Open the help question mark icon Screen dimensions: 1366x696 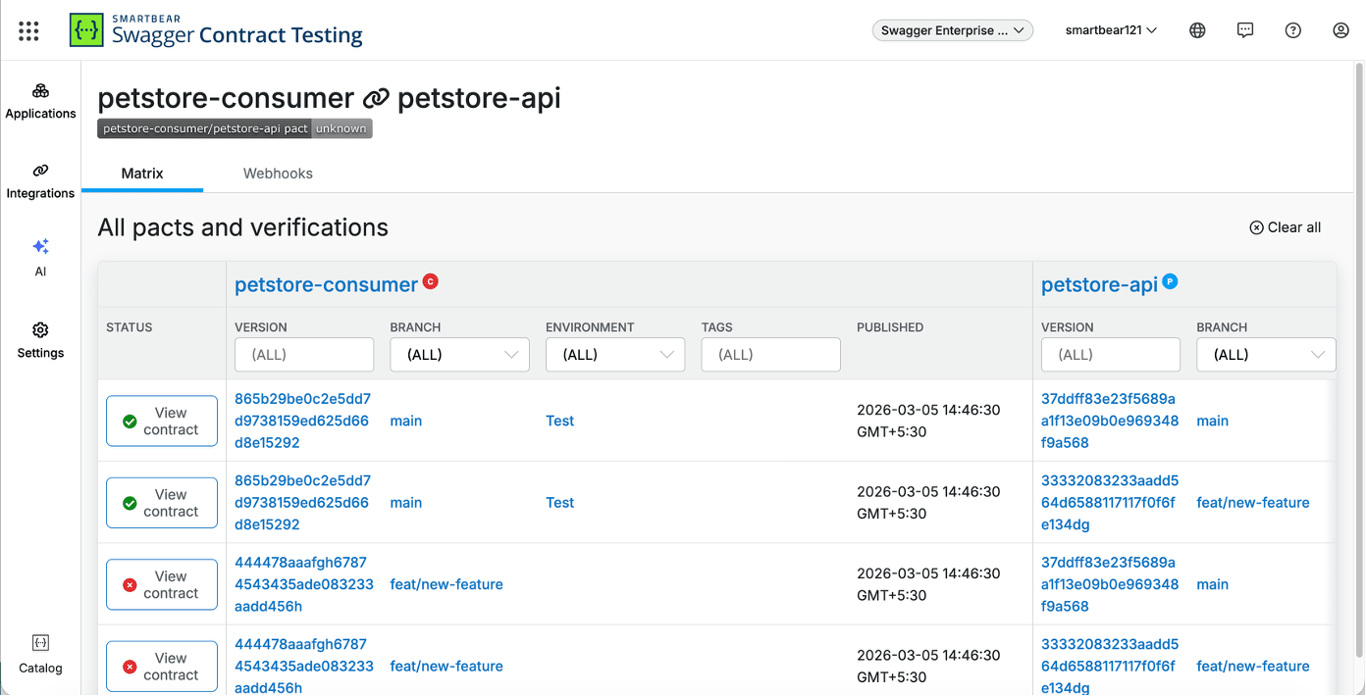click(1293, 31)
